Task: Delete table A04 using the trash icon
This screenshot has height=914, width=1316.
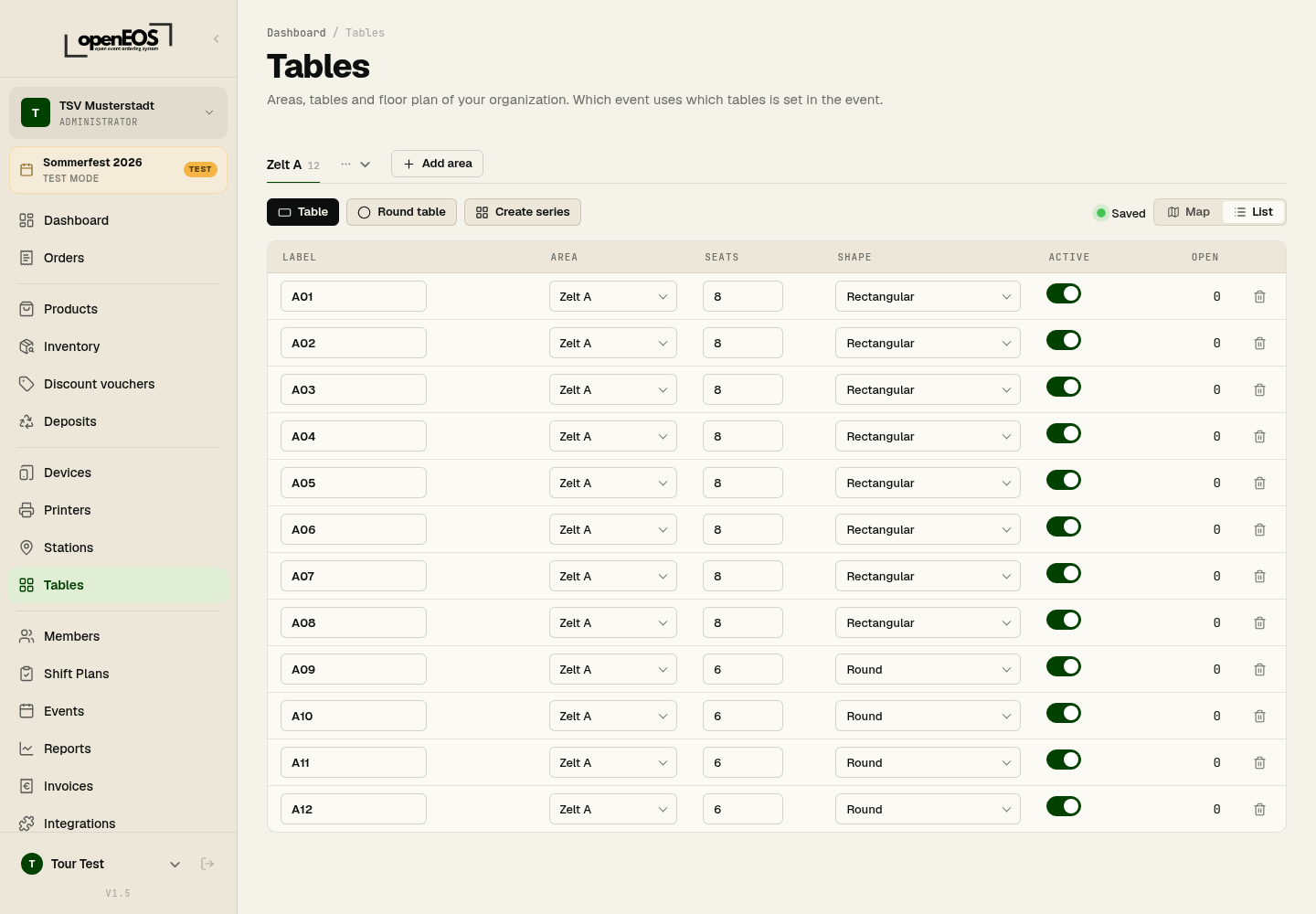Action: 1259,436
